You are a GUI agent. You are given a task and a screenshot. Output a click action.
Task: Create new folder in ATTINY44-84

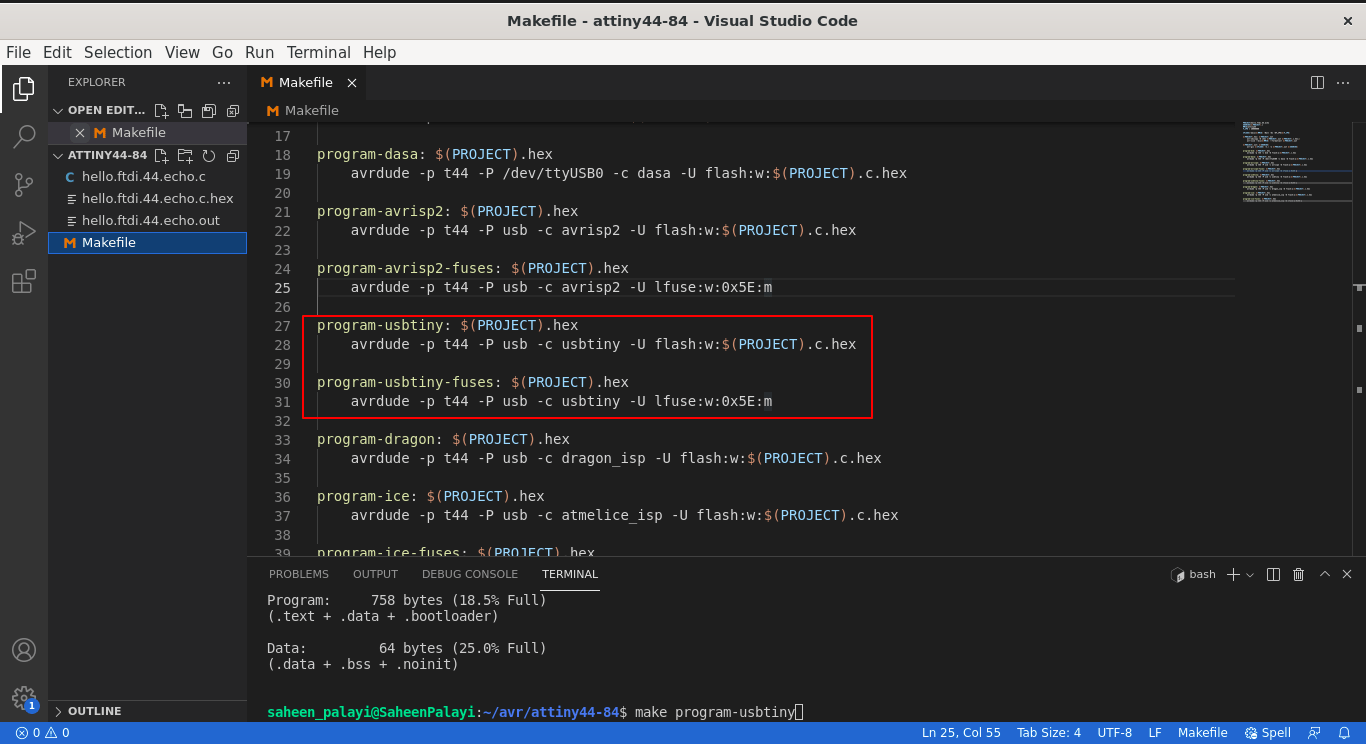(x=185, y=156)
